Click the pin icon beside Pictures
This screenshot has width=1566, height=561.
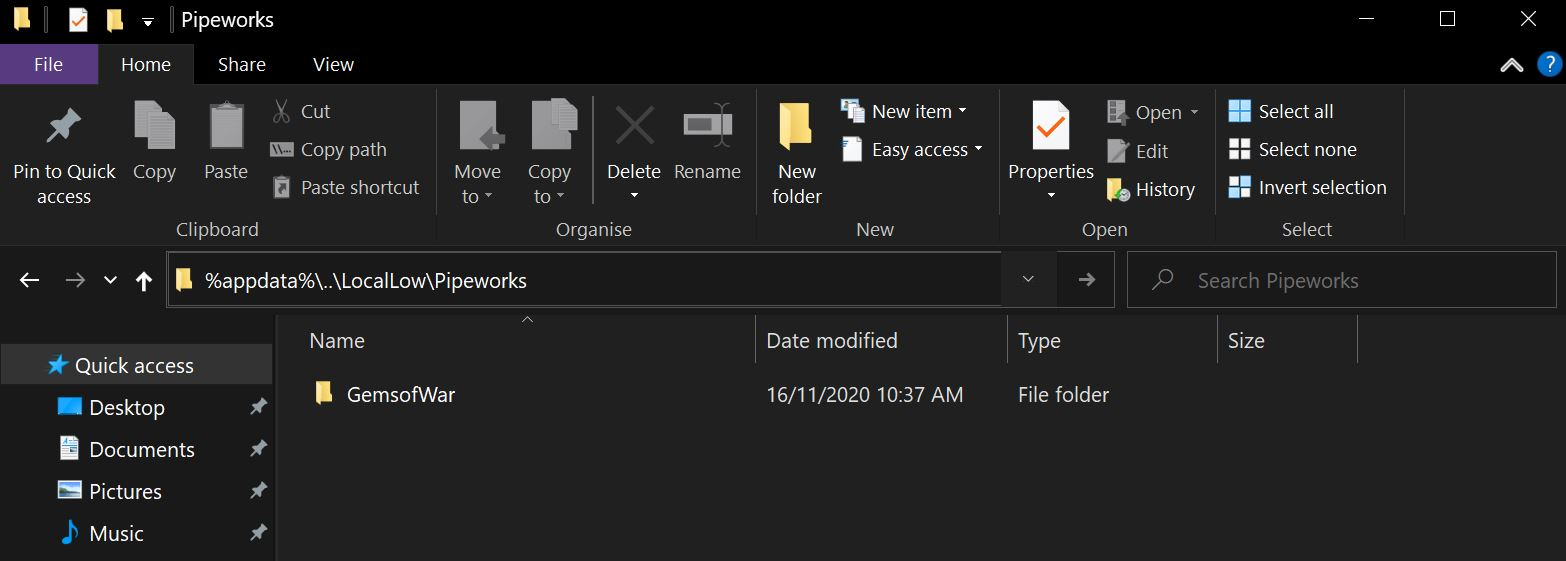tap(258, 491)
